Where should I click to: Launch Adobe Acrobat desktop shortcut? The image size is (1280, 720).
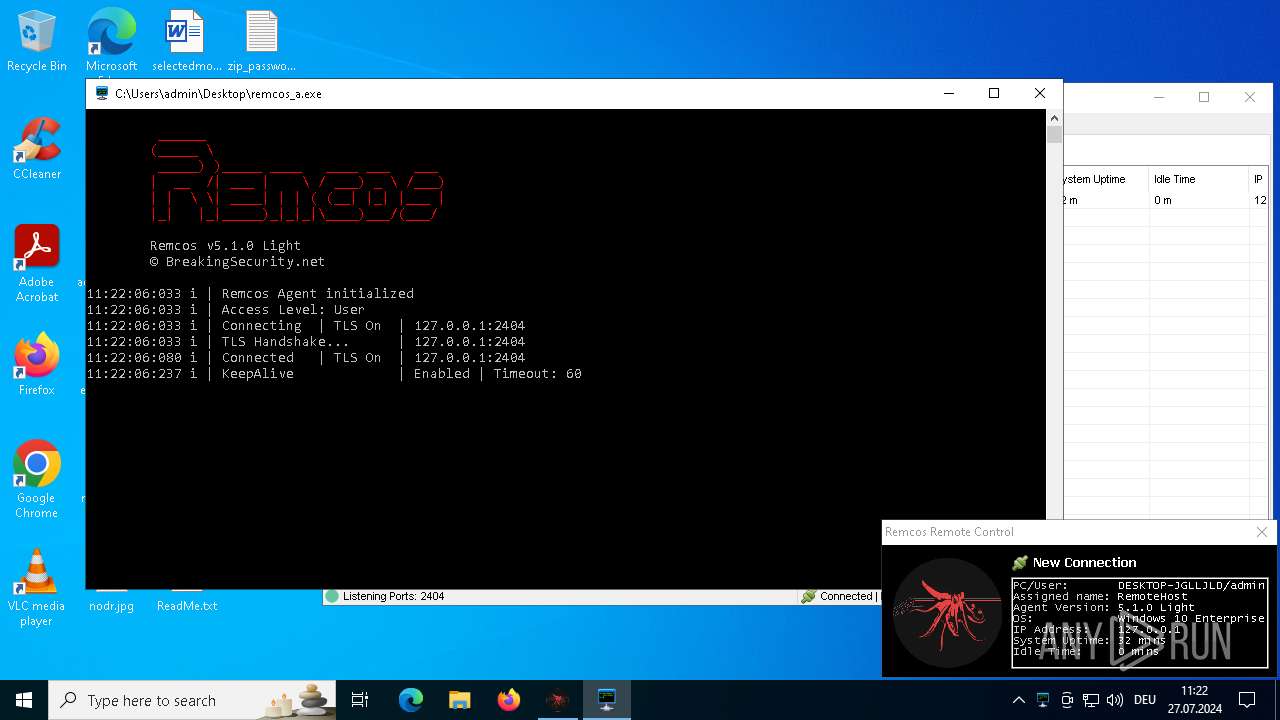[37, 263]
